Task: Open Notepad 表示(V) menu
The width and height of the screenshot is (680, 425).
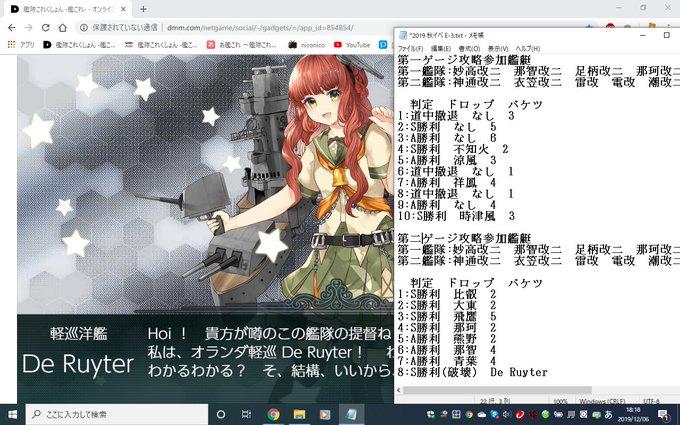Action: coord(497,49)
